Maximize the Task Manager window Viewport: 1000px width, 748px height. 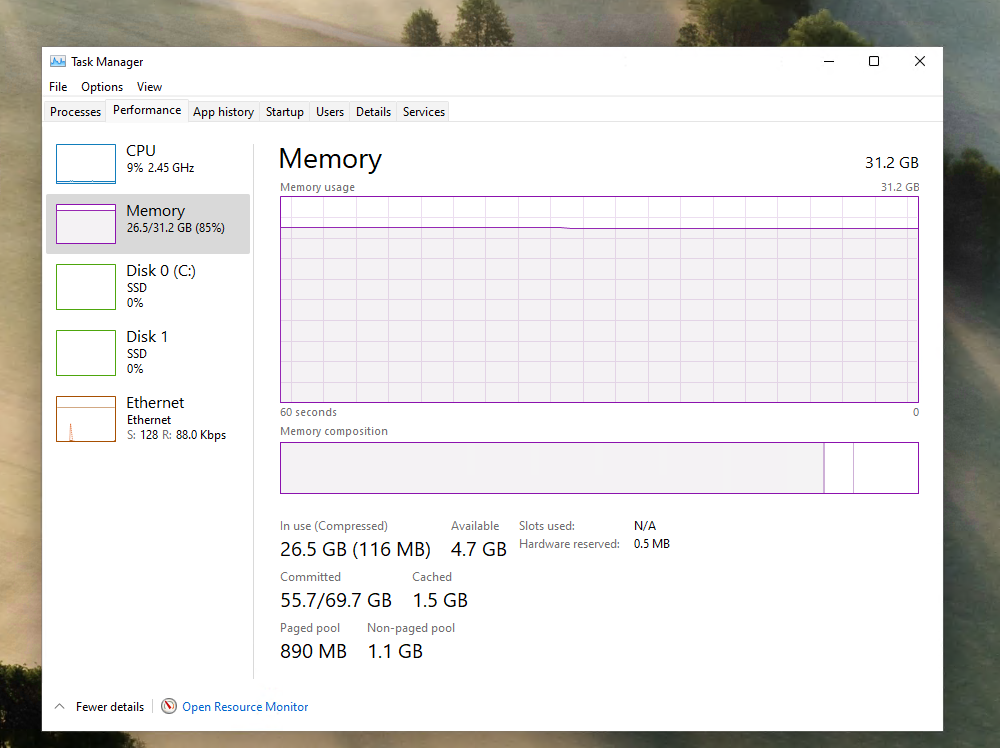tap(874, 62)
